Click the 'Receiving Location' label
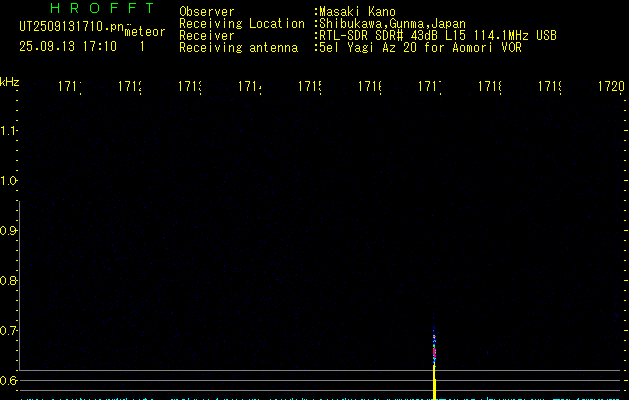This screenshot has height=400, width=629. (242, 24)
